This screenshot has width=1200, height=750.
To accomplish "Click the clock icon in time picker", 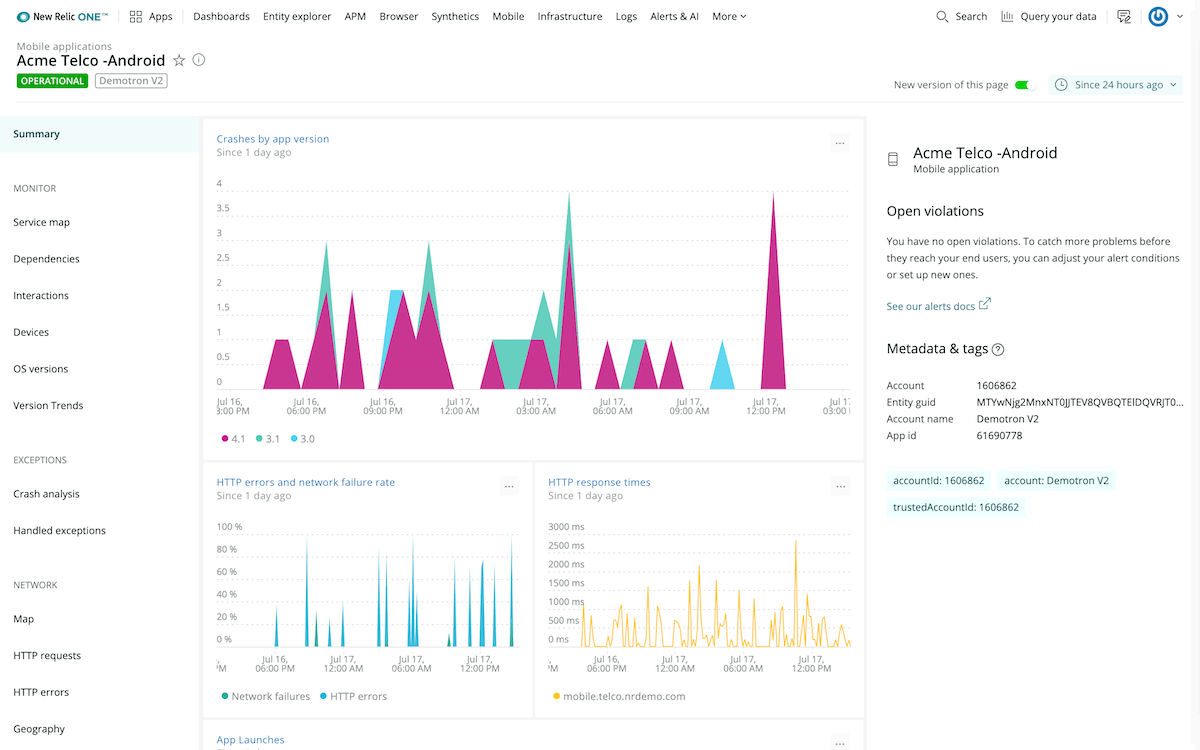I will [1062, 85].
